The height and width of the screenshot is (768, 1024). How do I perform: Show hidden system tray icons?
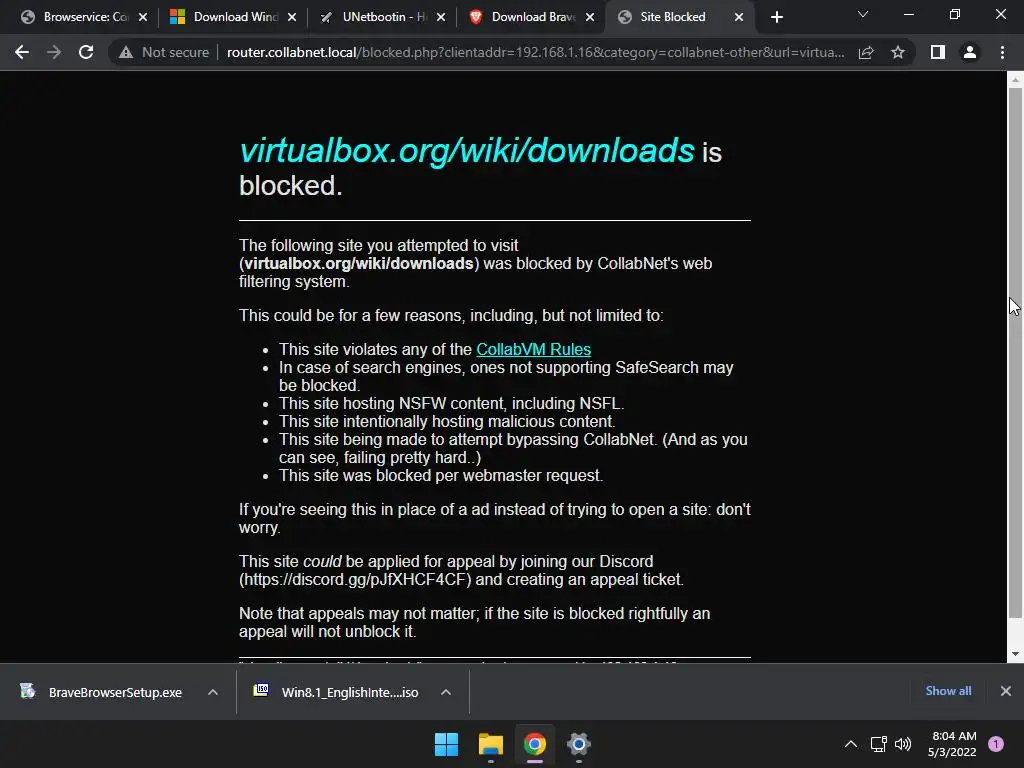[851, 744]
